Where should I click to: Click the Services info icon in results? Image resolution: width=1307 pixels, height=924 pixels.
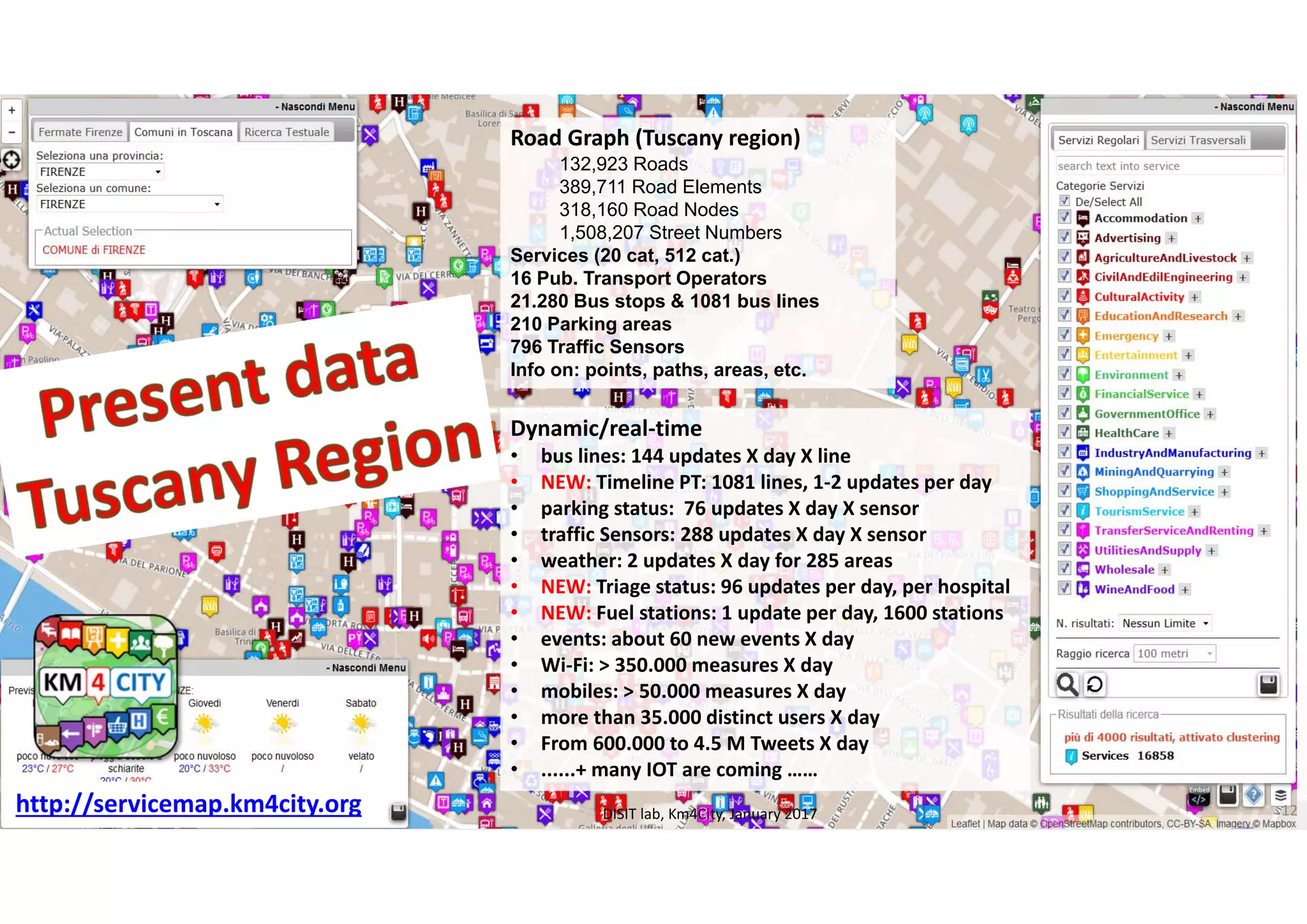(1072, 756)
